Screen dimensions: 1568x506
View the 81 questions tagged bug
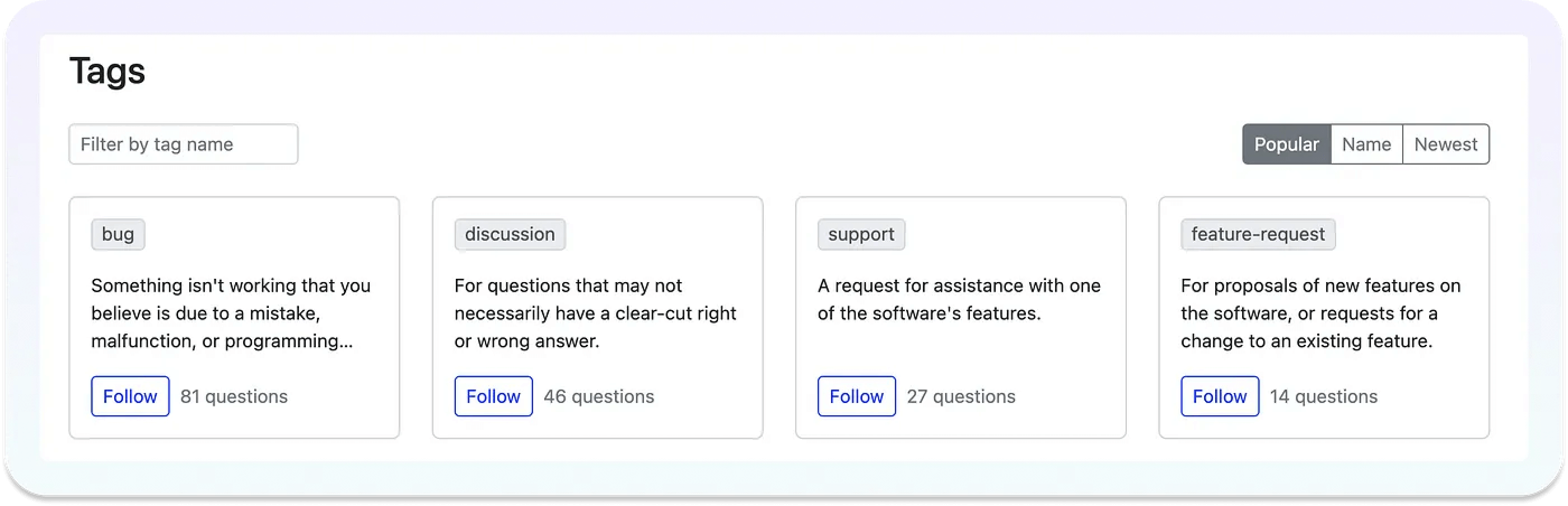pos(234,396)
